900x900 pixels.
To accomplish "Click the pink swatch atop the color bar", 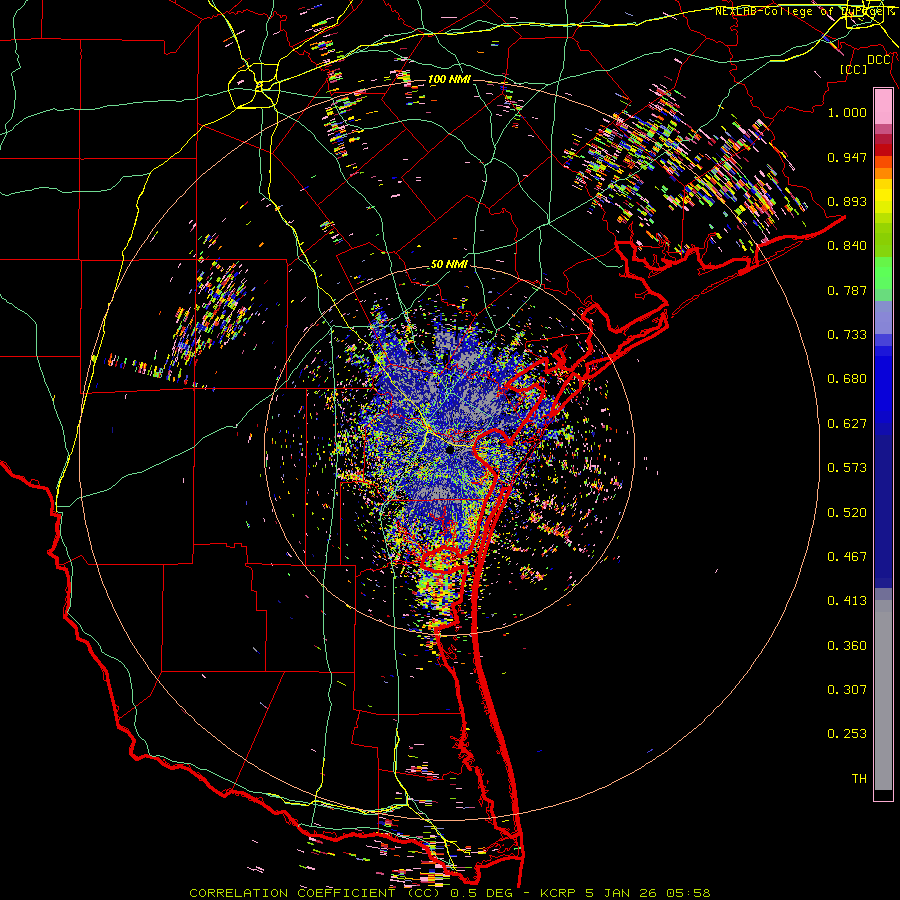I will (x=883, y=107).
